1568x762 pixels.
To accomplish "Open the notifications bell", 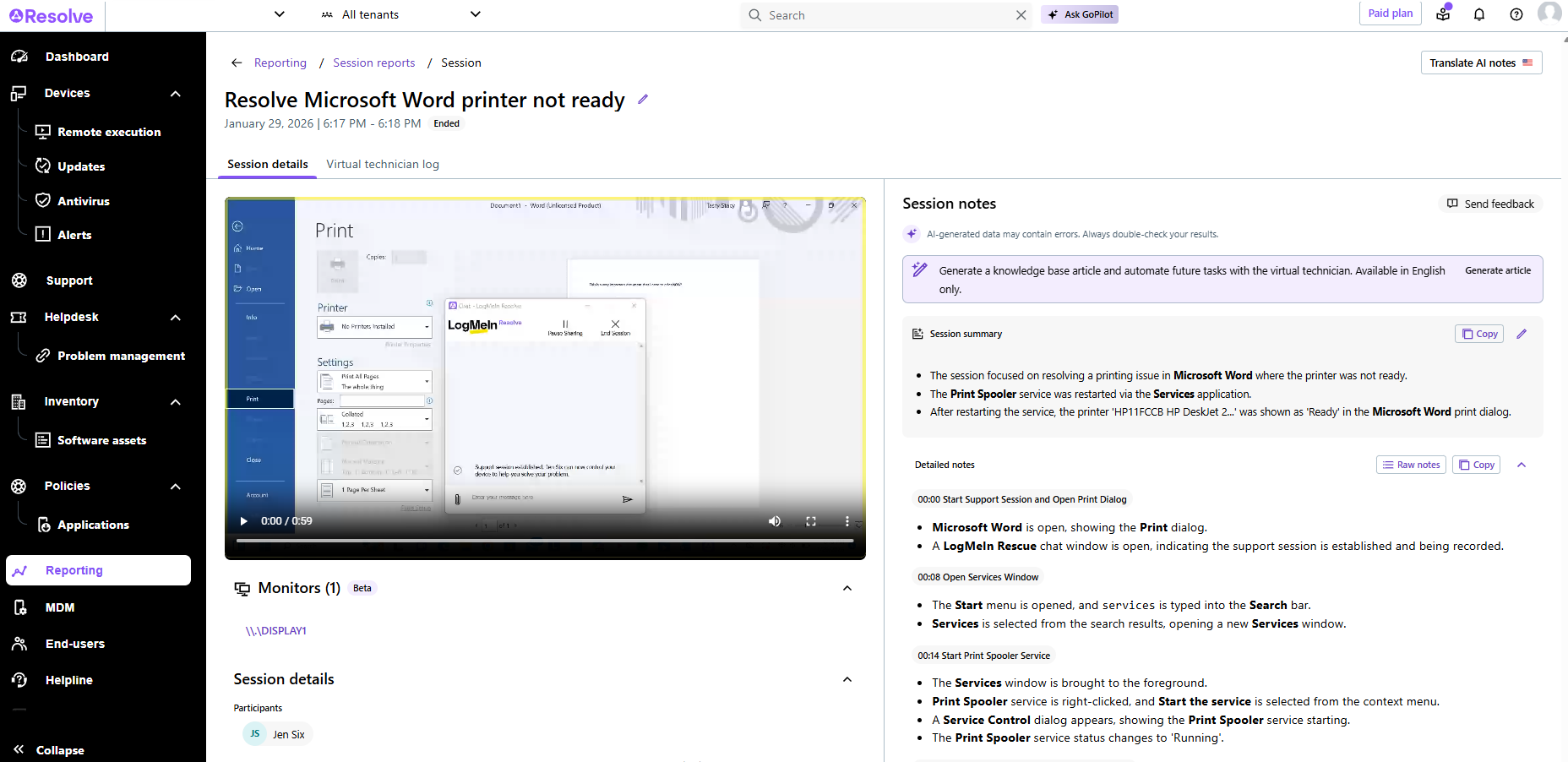I will pos(1479,14).
